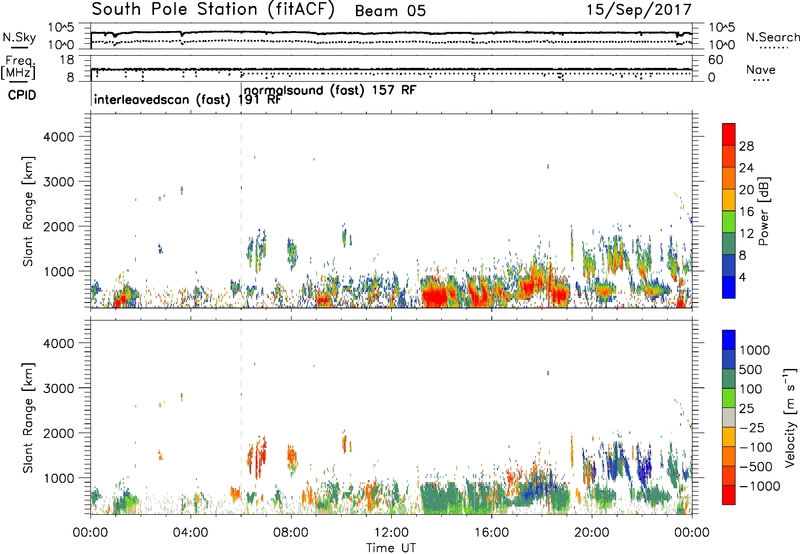This screenshot has height=554, width=800.
Task: Click the '04:00' time tick label
Action: [191, 533]
